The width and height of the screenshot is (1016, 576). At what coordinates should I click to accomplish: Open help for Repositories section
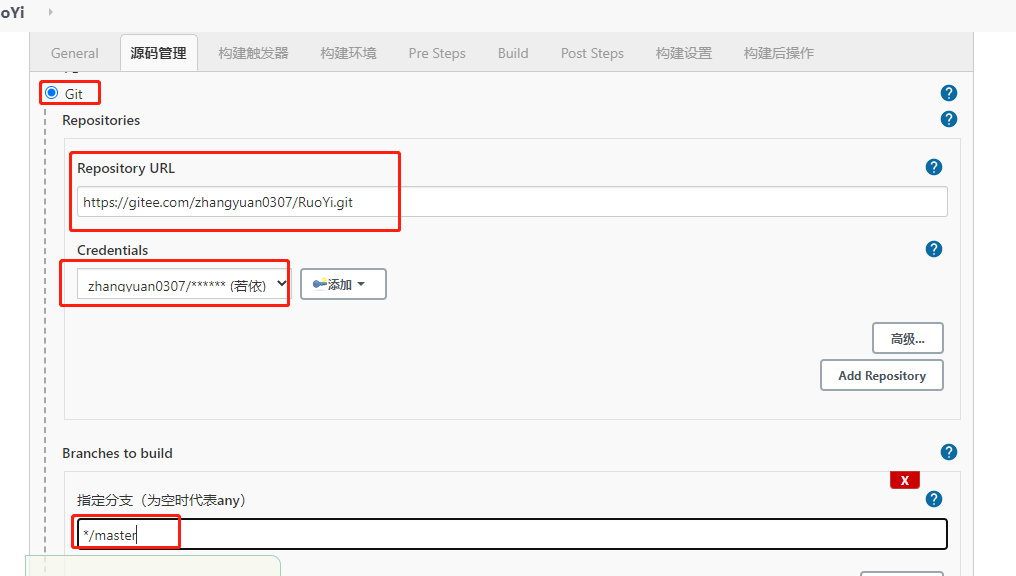coord(949,119)
